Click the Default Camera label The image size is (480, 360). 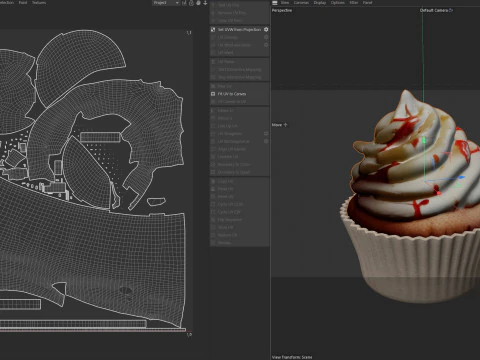[x=434, y=10]
